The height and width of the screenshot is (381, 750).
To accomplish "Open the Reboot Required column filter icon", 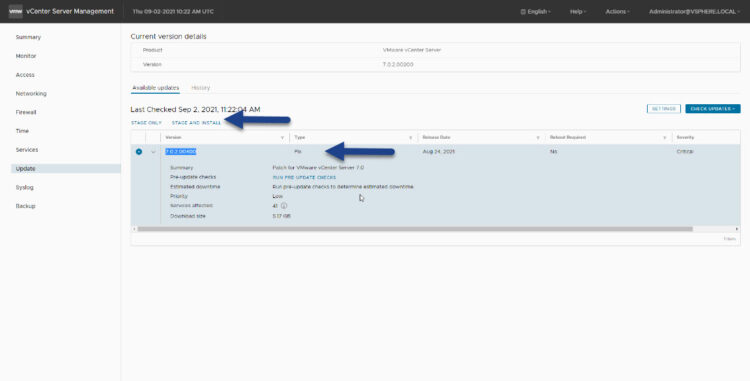I will tap(664, 138).
